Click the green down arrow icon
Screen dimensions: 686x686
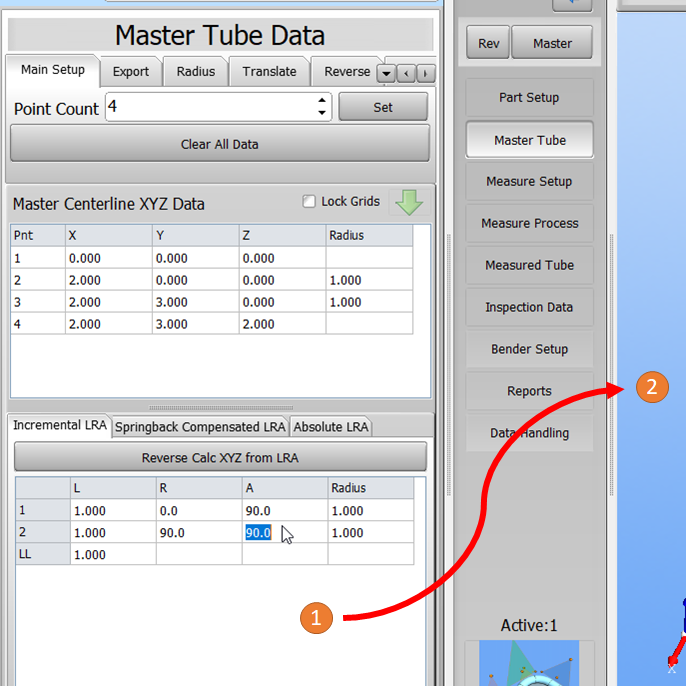409,202
